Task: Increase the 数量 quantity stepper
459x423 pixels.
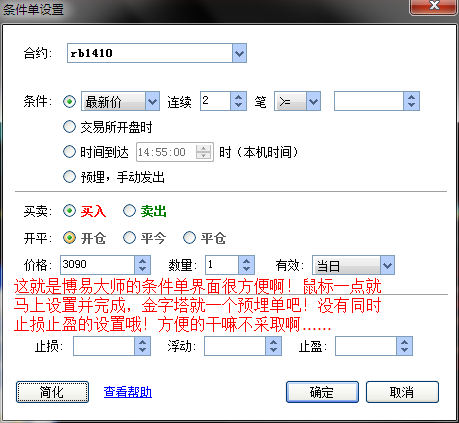Action: 247,261
